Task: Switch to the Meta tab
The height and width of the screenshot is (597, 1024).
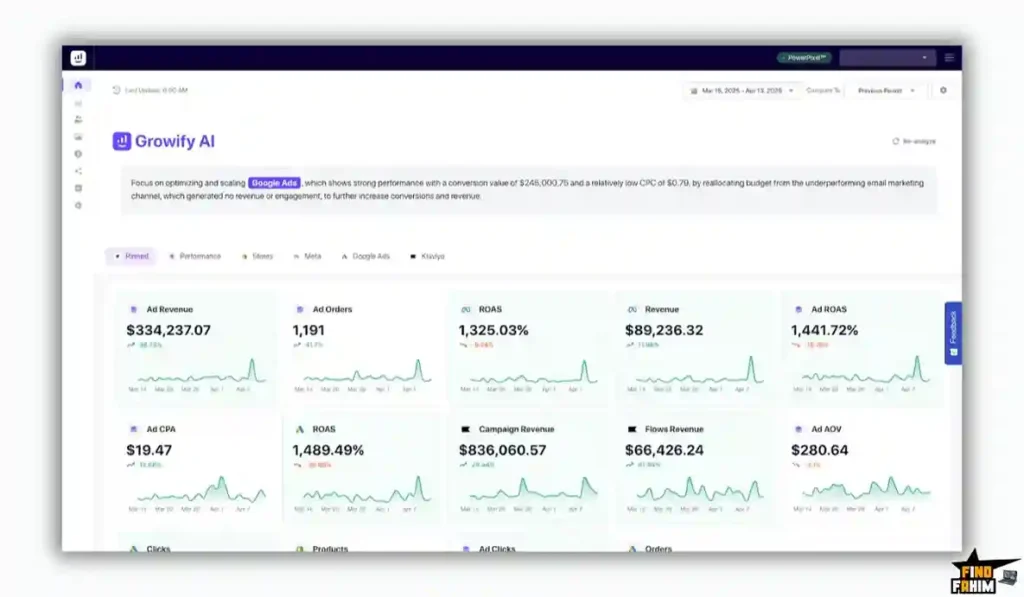Action: pyautogui.click(x=312, y=255)
